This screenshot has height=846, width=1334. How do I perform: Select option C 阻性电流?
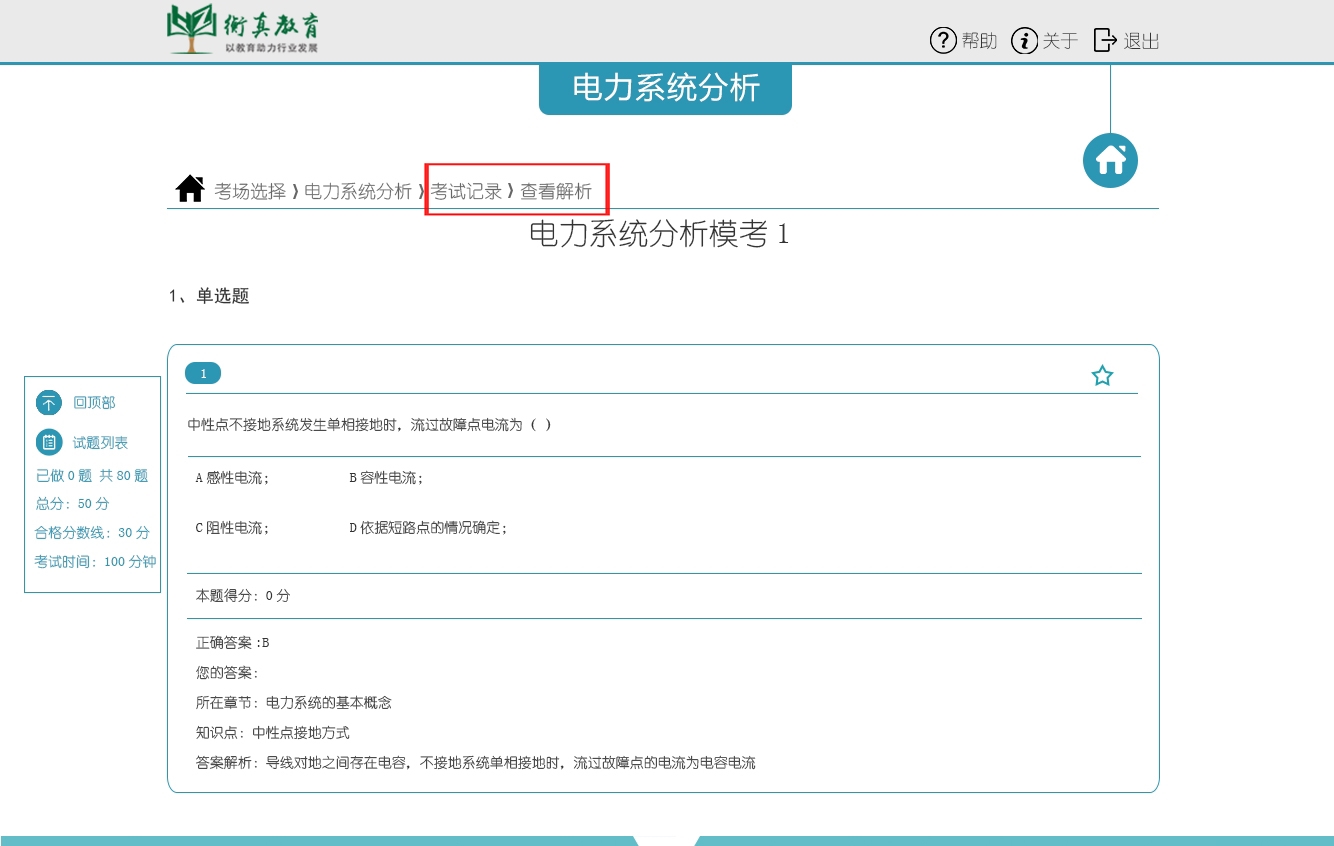(232, 528)
